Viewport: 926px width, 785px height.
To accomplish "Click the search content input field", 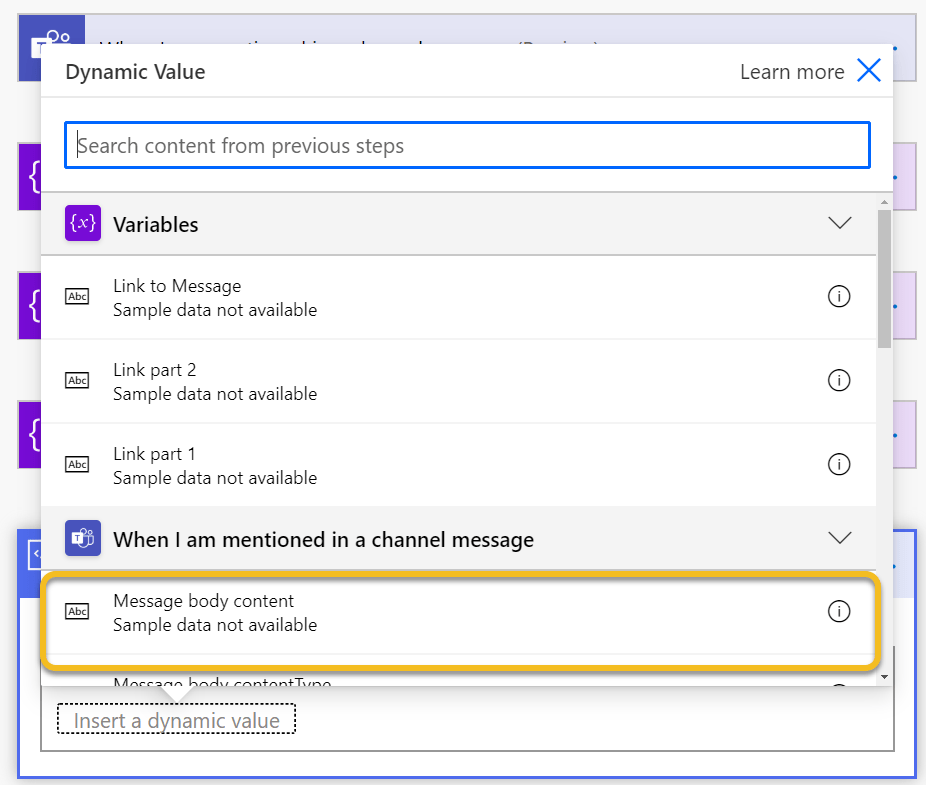I will click(467, 146).
